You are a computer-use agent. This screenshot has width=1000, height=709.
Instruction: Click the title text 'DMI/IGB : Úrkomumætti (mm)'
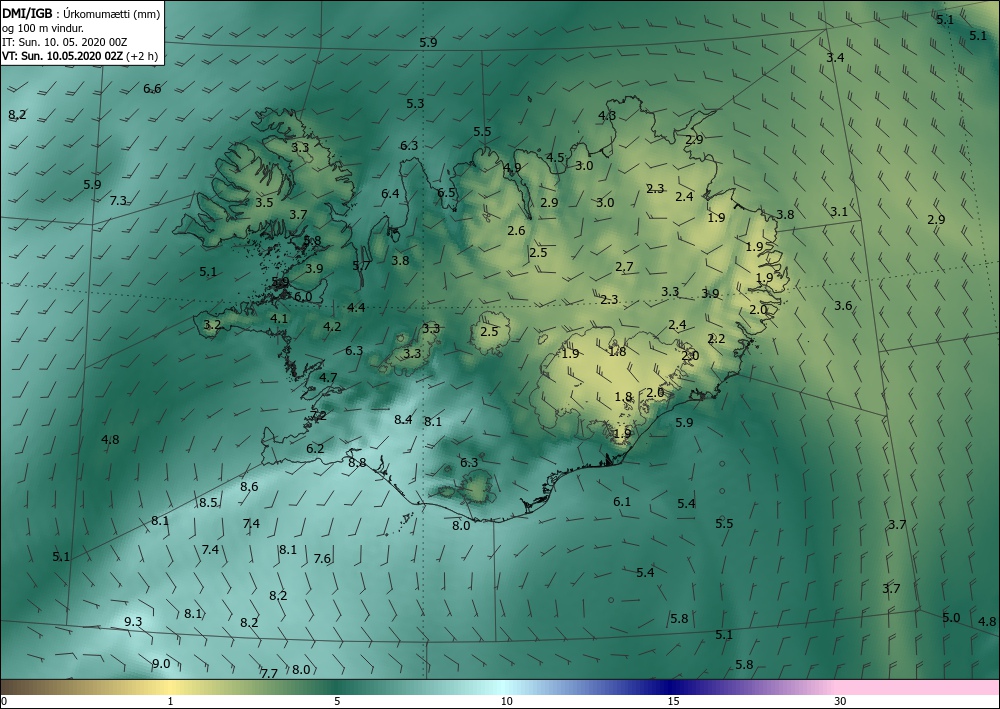click(80, 13)
